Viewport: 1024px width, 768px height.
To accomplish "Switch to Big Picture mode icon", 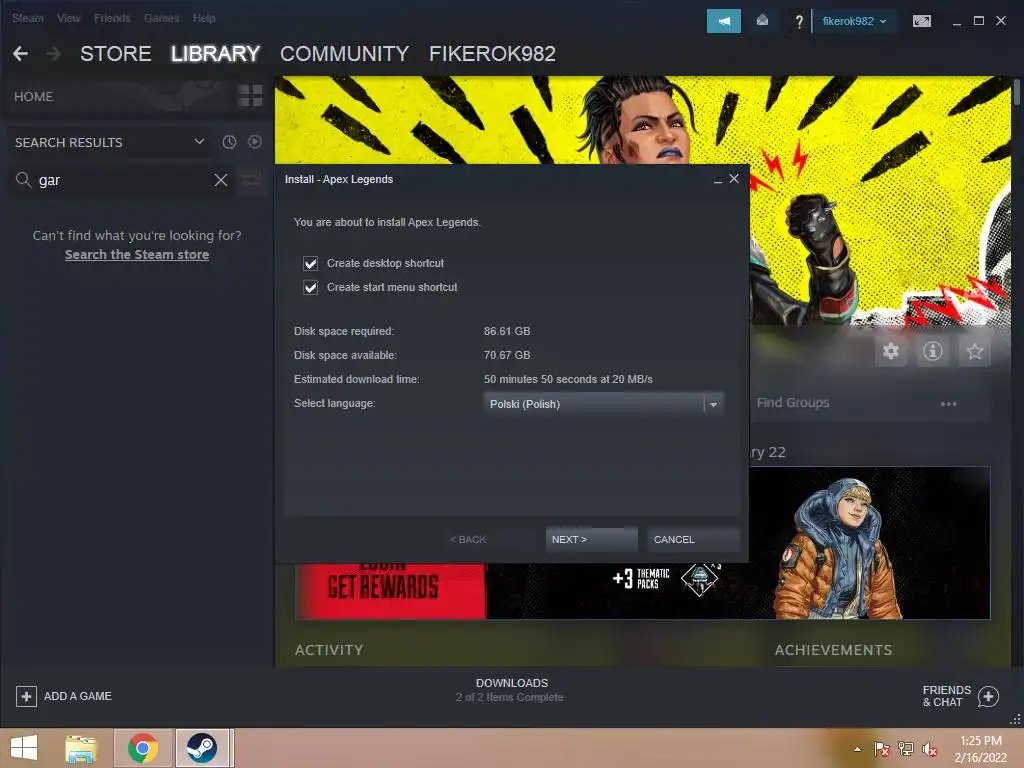I will click(921, 22).
